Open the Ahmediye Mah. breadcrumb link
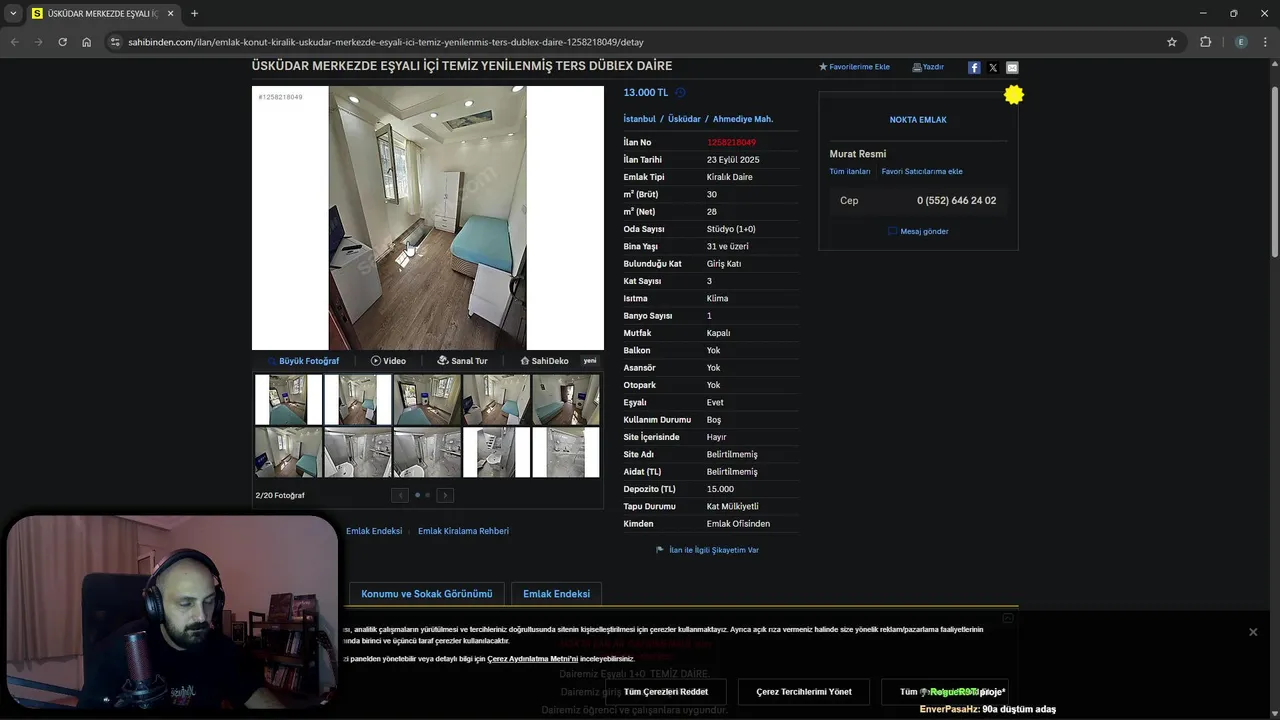This screenshot has height=720, width=1280. (x=743, y=119)
